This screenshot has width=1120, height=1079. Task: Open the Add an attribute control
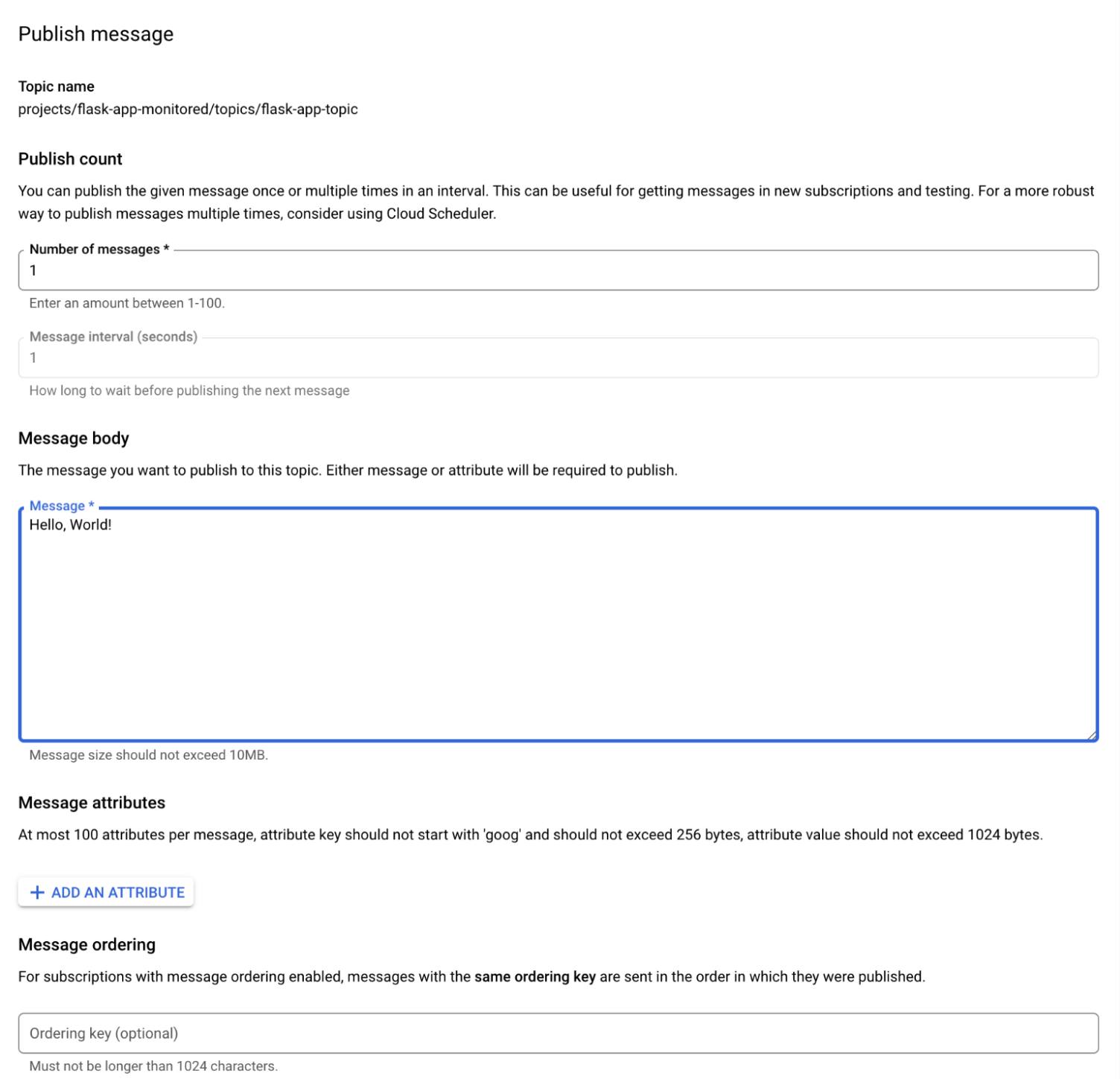tap(105, 891)
